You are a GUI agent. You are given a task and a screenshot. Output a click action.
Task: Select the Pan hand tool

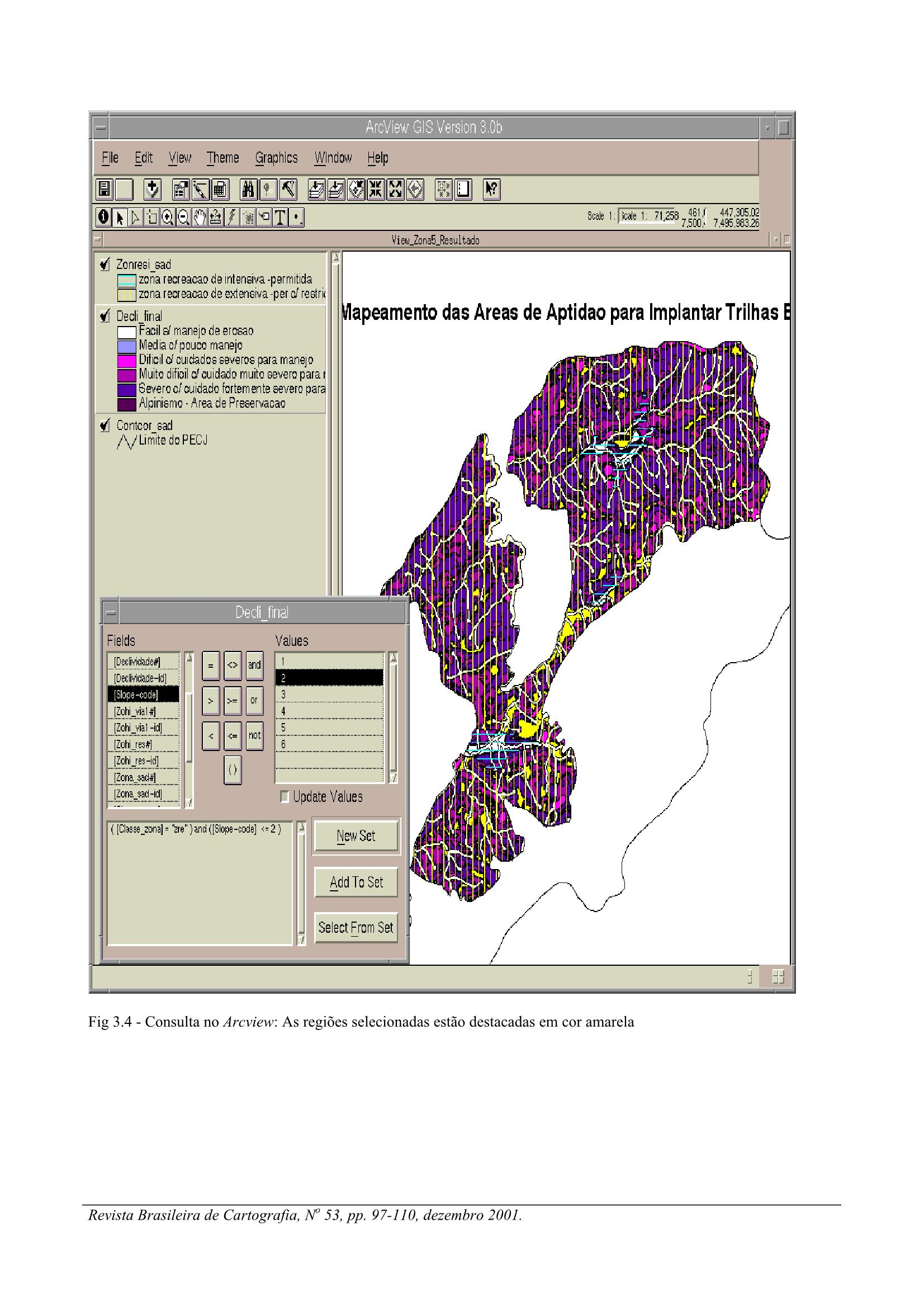point(199,218)
